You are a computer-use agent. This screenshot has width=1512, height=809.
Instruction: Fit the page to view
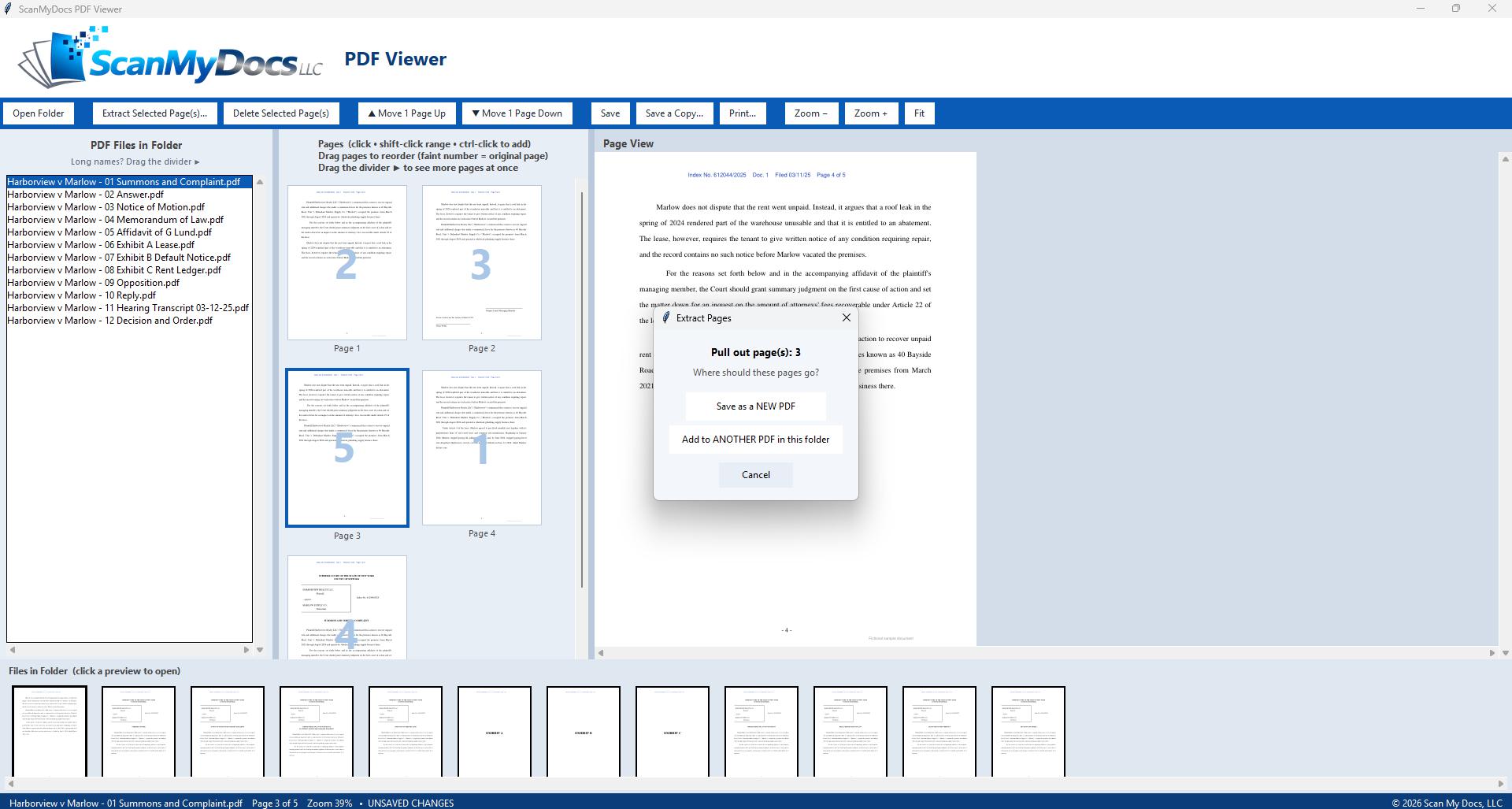tap(919, 113)
